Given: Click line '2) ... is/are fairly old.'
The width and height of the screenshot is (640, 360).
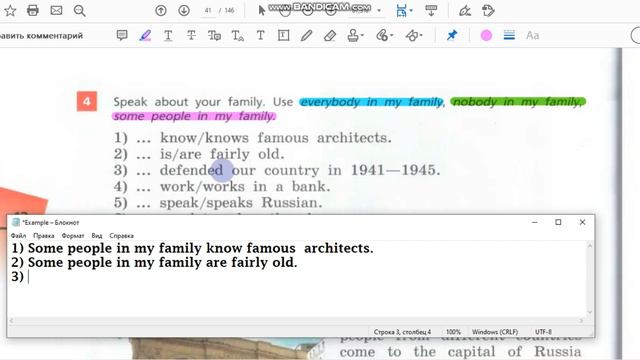Looking at the screenshot, I should [199, 154].
